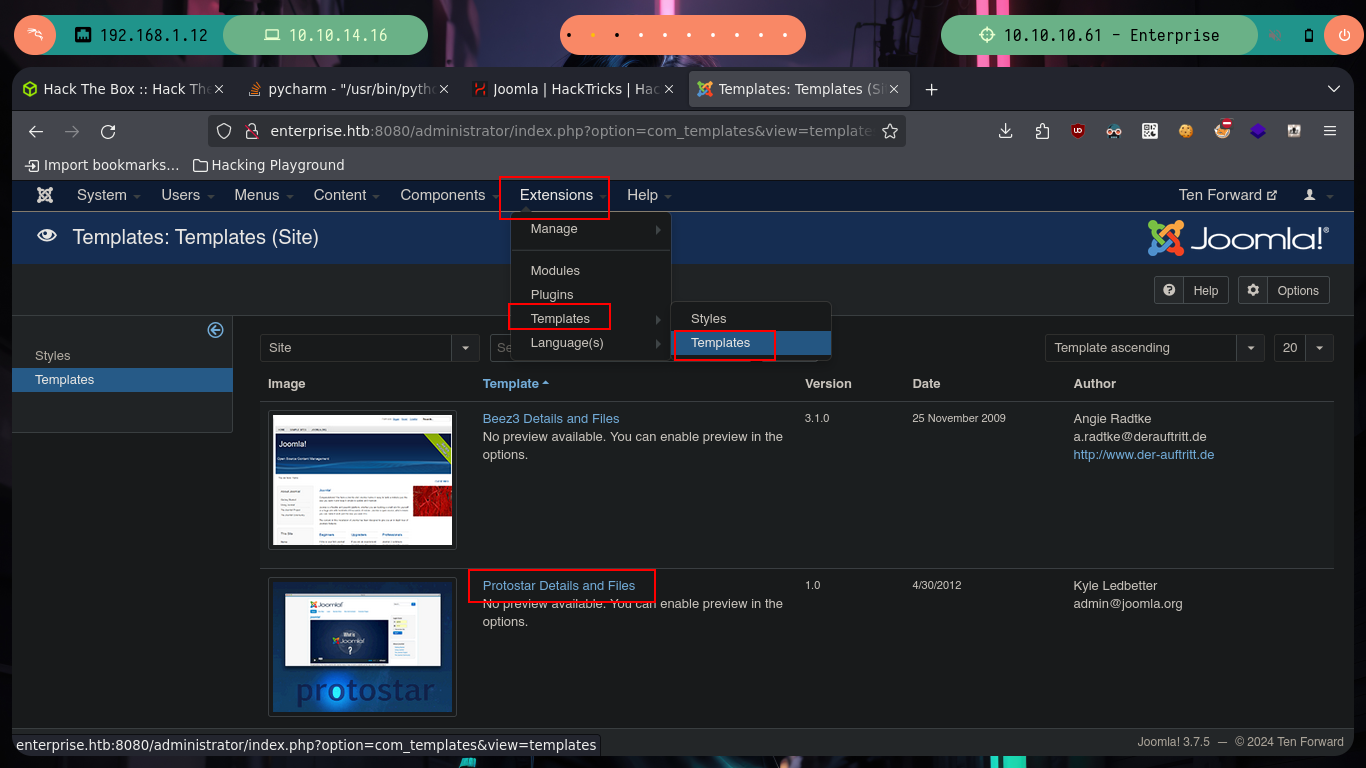Sort by the Template column header
This screenshot has width=1366, height=768.
(x=515, y=384)
